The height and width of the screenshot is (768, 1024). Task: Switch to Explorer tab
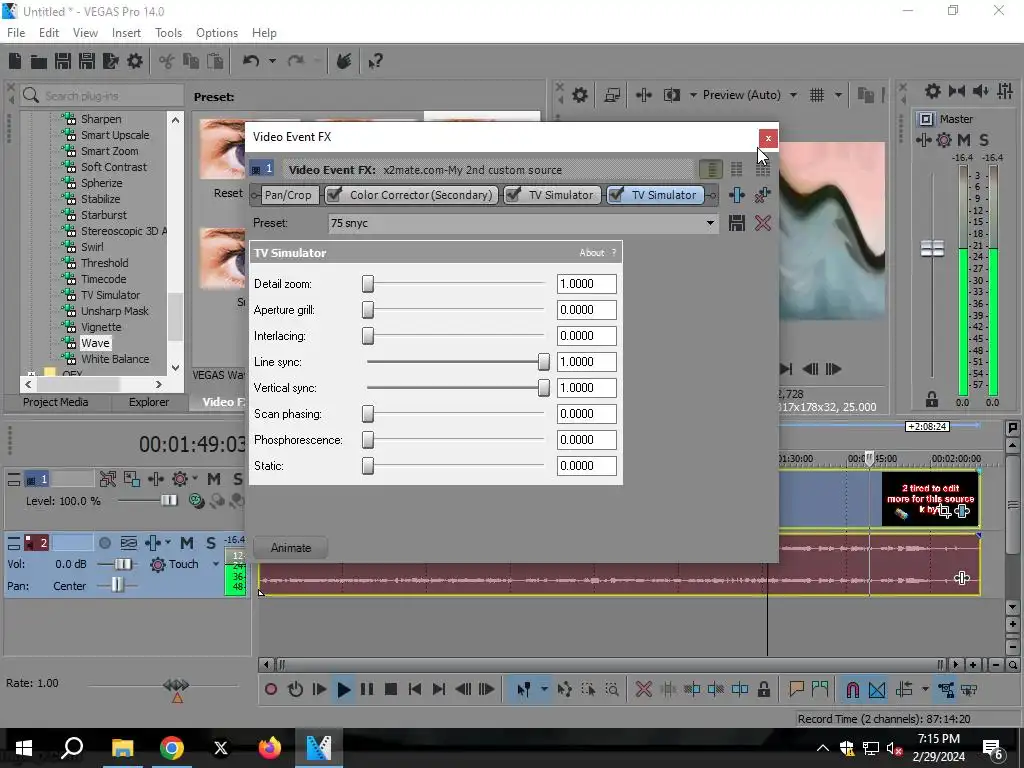[x=149, y=402]
